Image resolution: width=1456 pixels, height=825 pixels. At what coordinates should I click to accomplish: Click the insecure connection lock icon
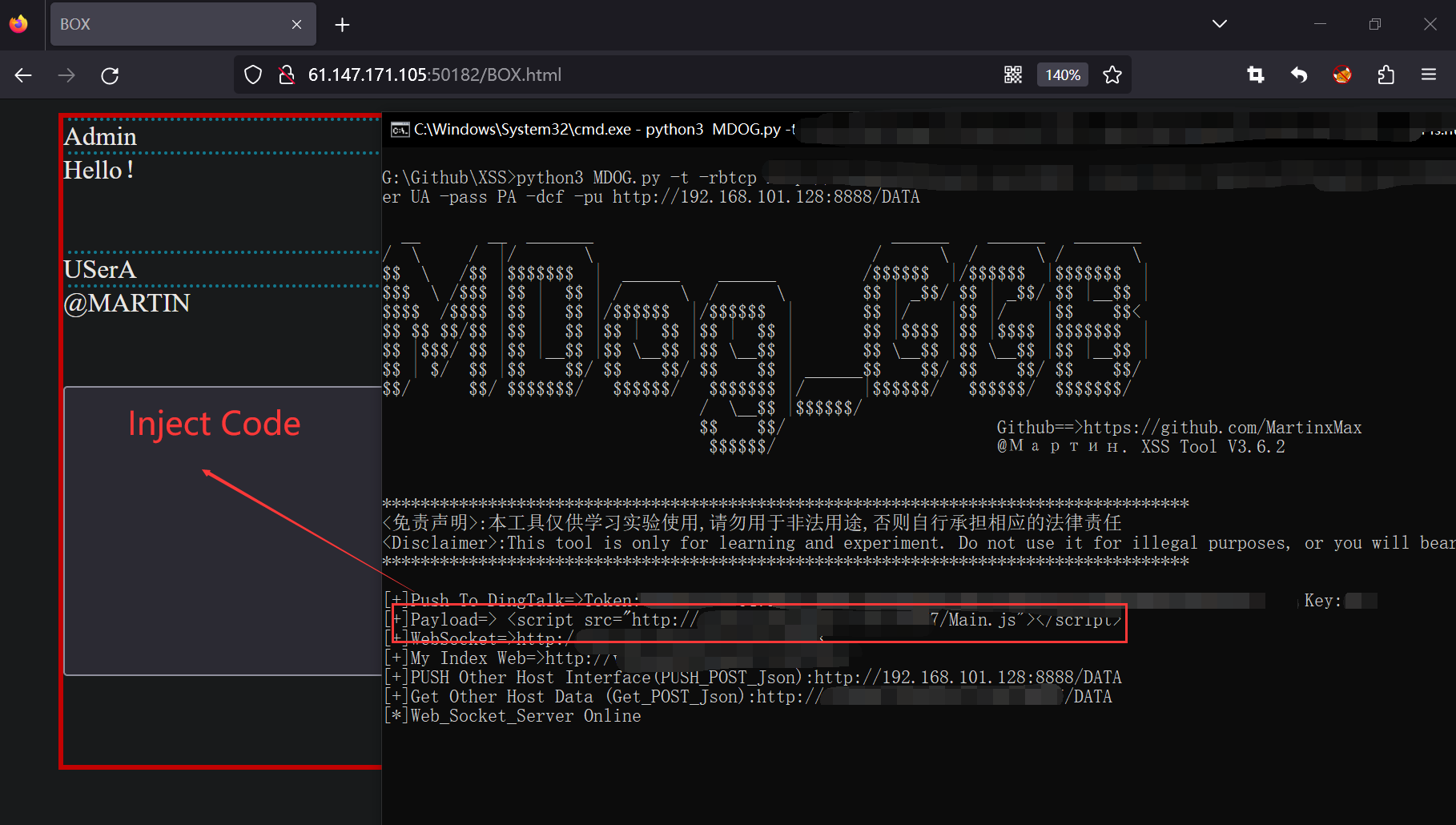tap(286, 75)
